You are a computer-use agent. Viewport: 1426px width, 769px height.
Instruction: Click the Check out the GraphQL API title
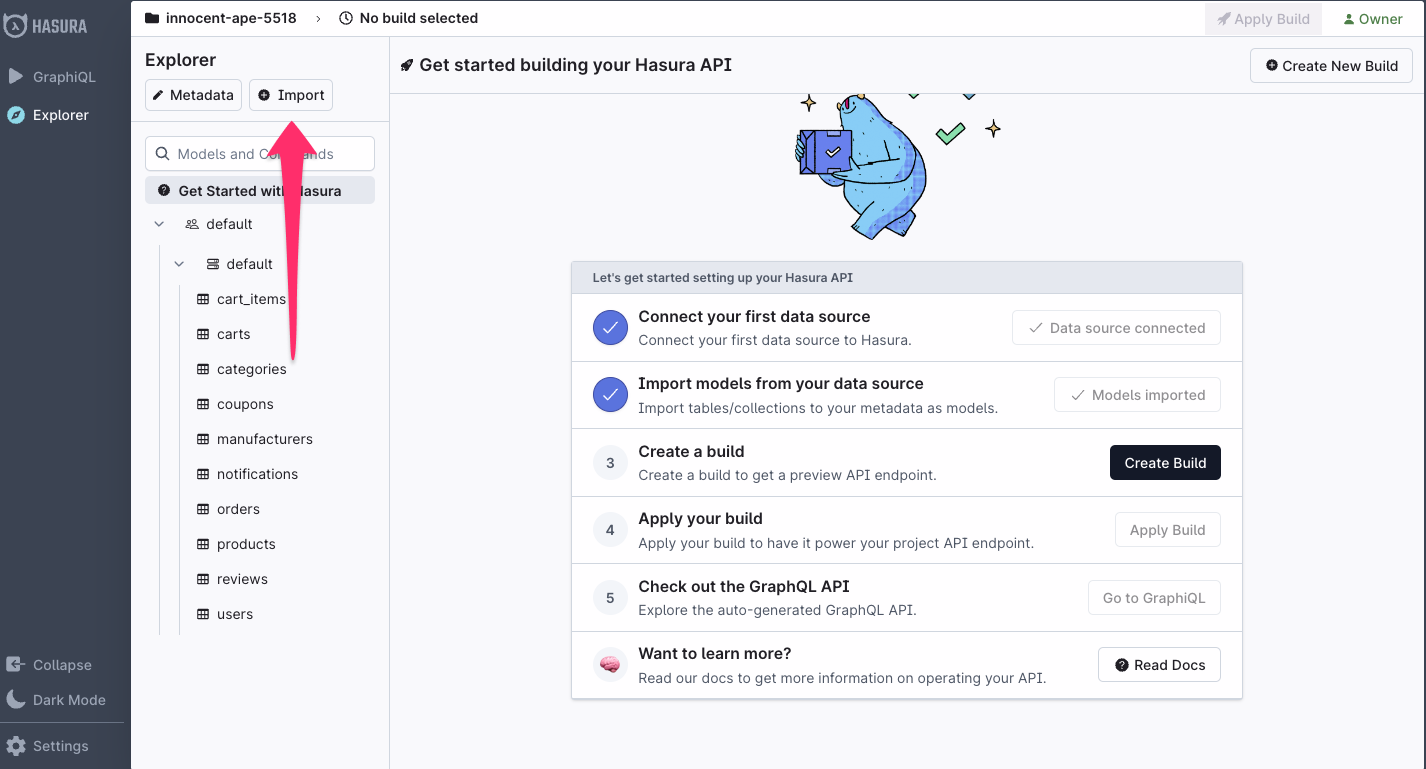click(x=744, y=586)
